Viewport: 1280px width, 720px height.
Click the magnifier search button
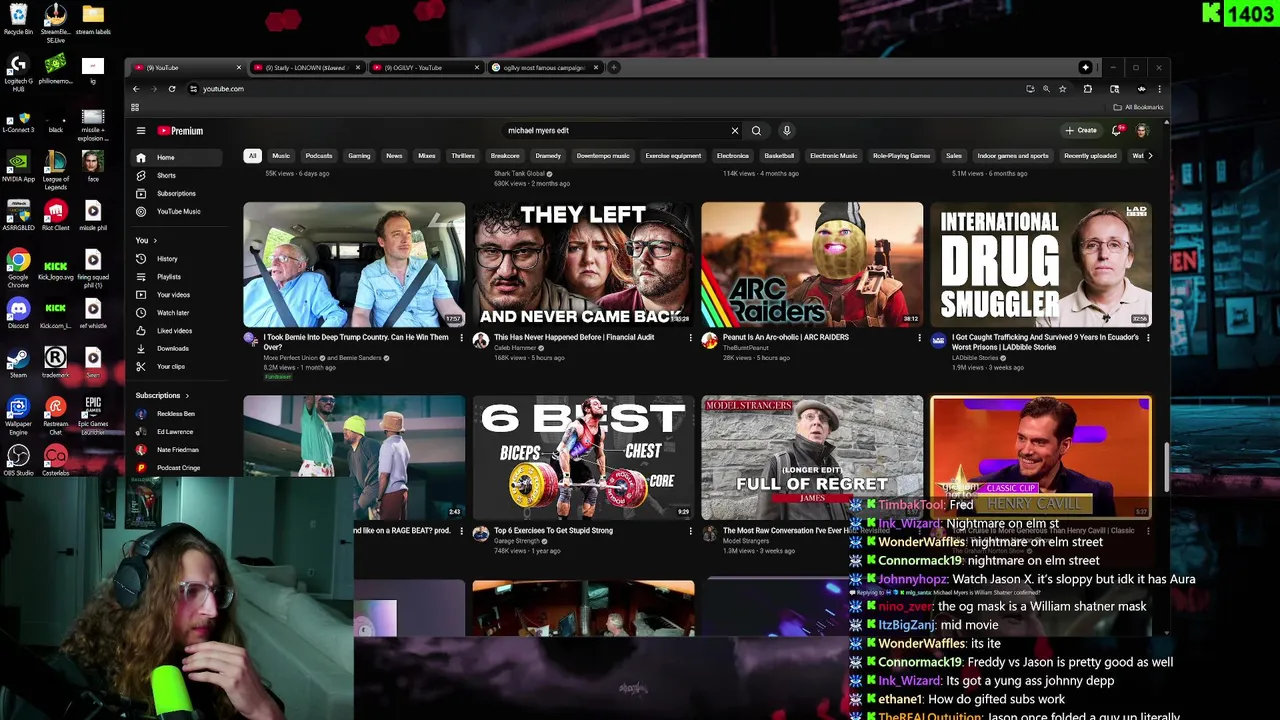(756, 131)
